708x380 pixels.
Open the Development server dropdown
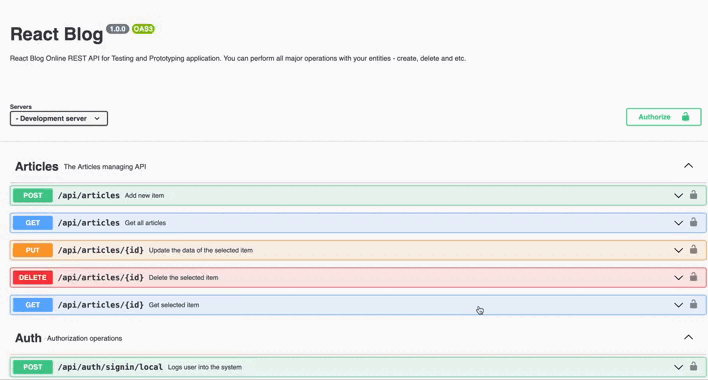click(59, 118)
